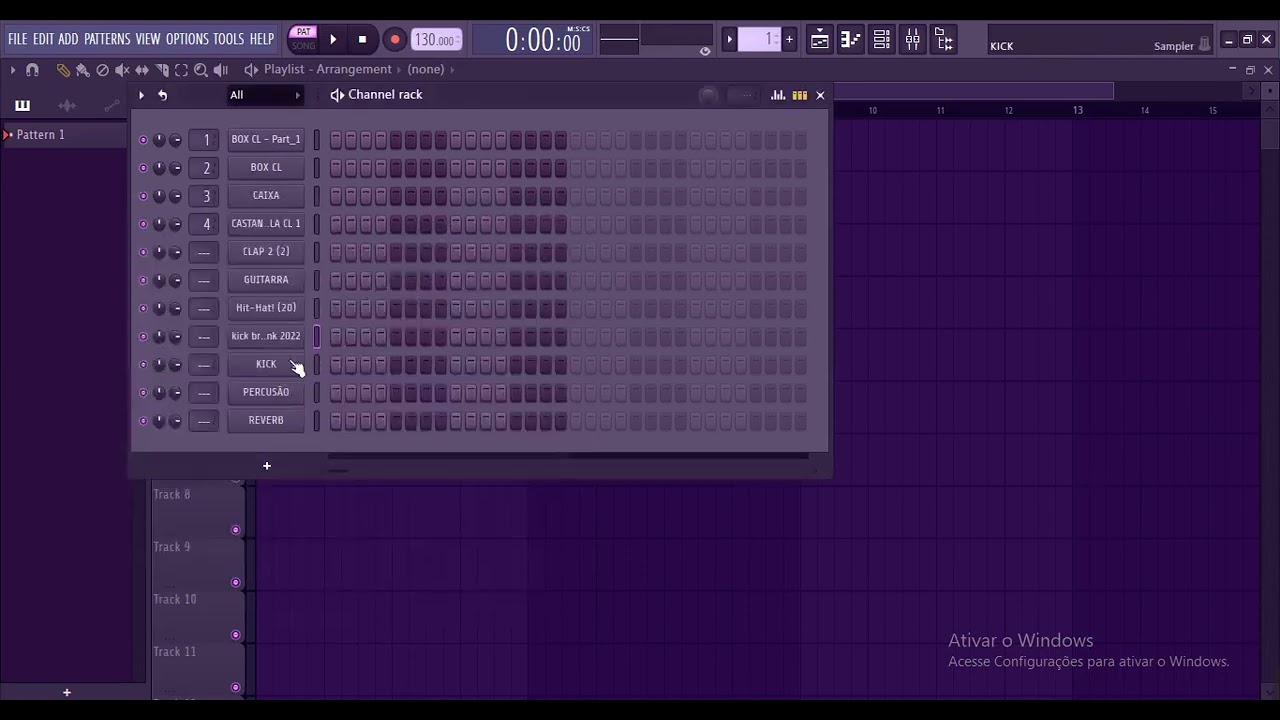Switch to PAT pattern mode
Viewport: 1280px width, 720px height.
pyautogui.click(x=304, y=32)
